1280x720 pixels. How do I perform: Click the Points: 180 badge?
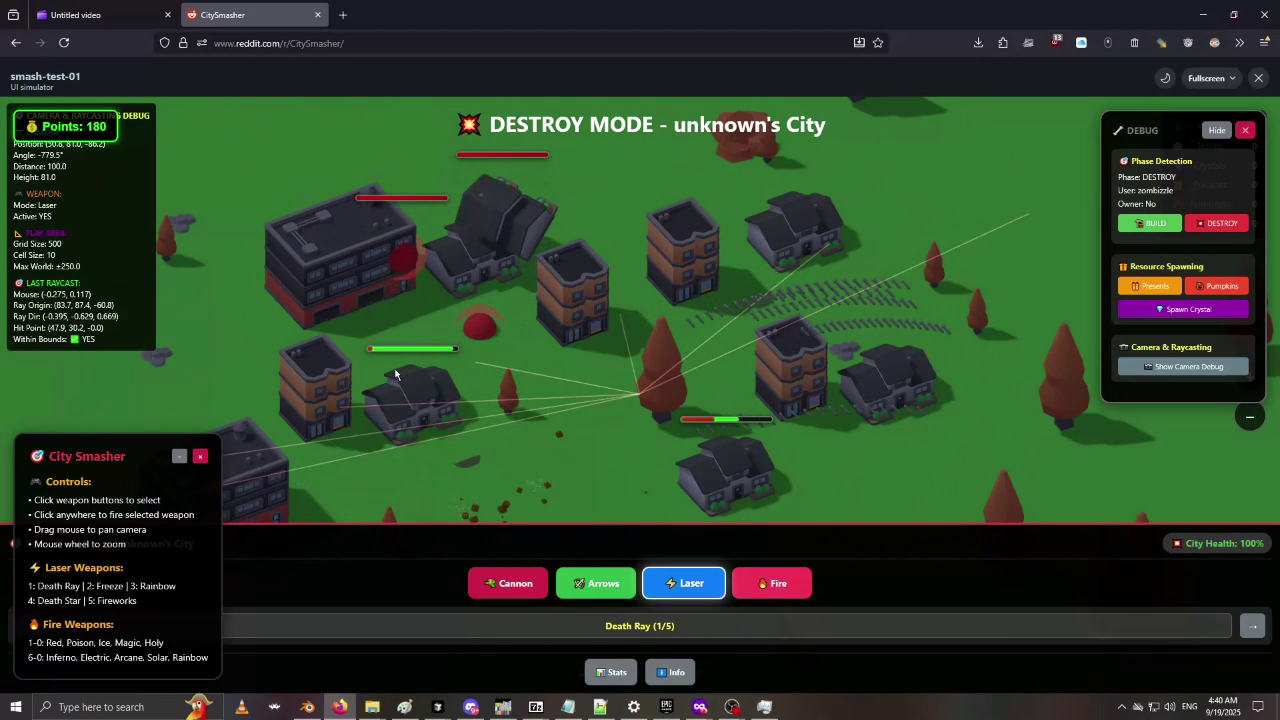pos(65,127)
